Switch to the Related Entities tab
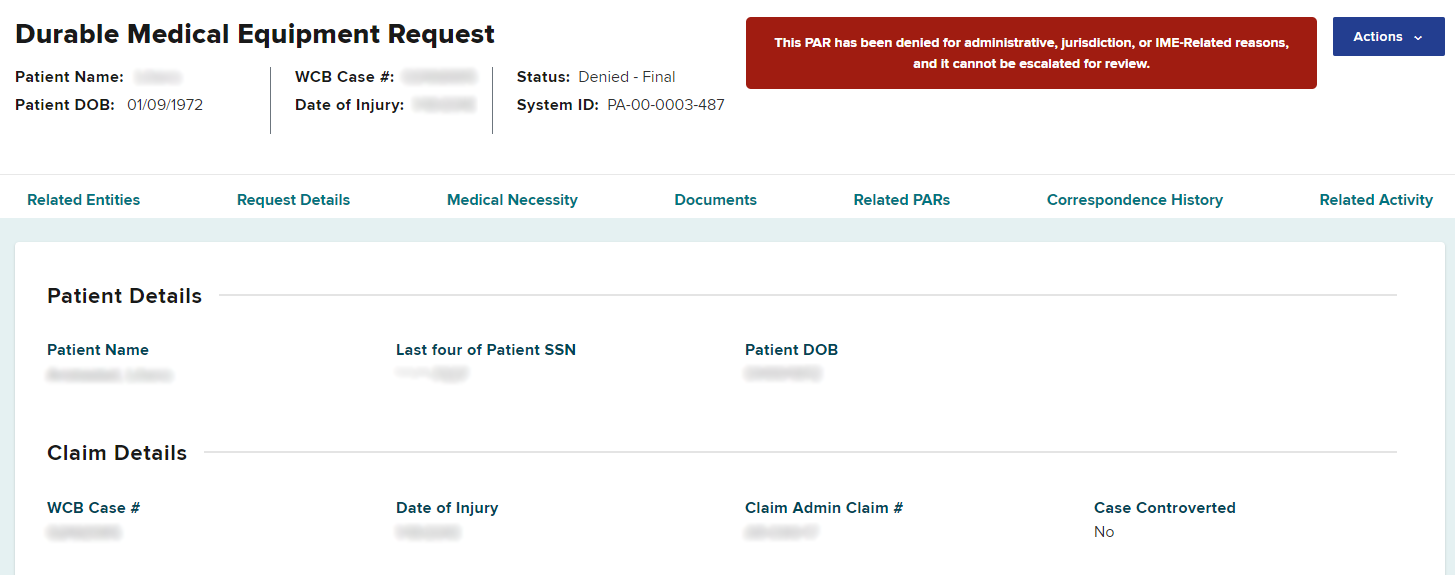Screen dimensions: 1455x575 click(84, 200)
